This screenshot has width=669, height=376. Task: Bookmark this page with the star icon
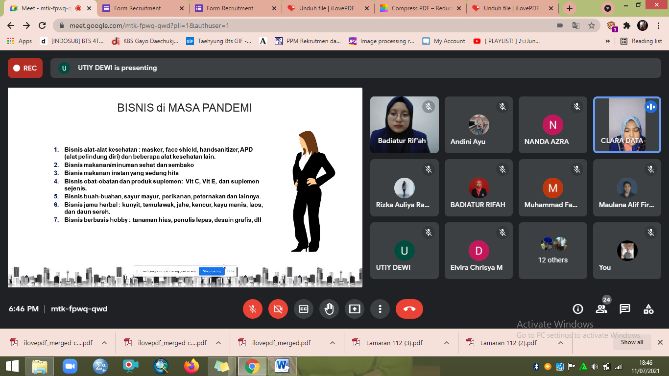tap(591, 26)
